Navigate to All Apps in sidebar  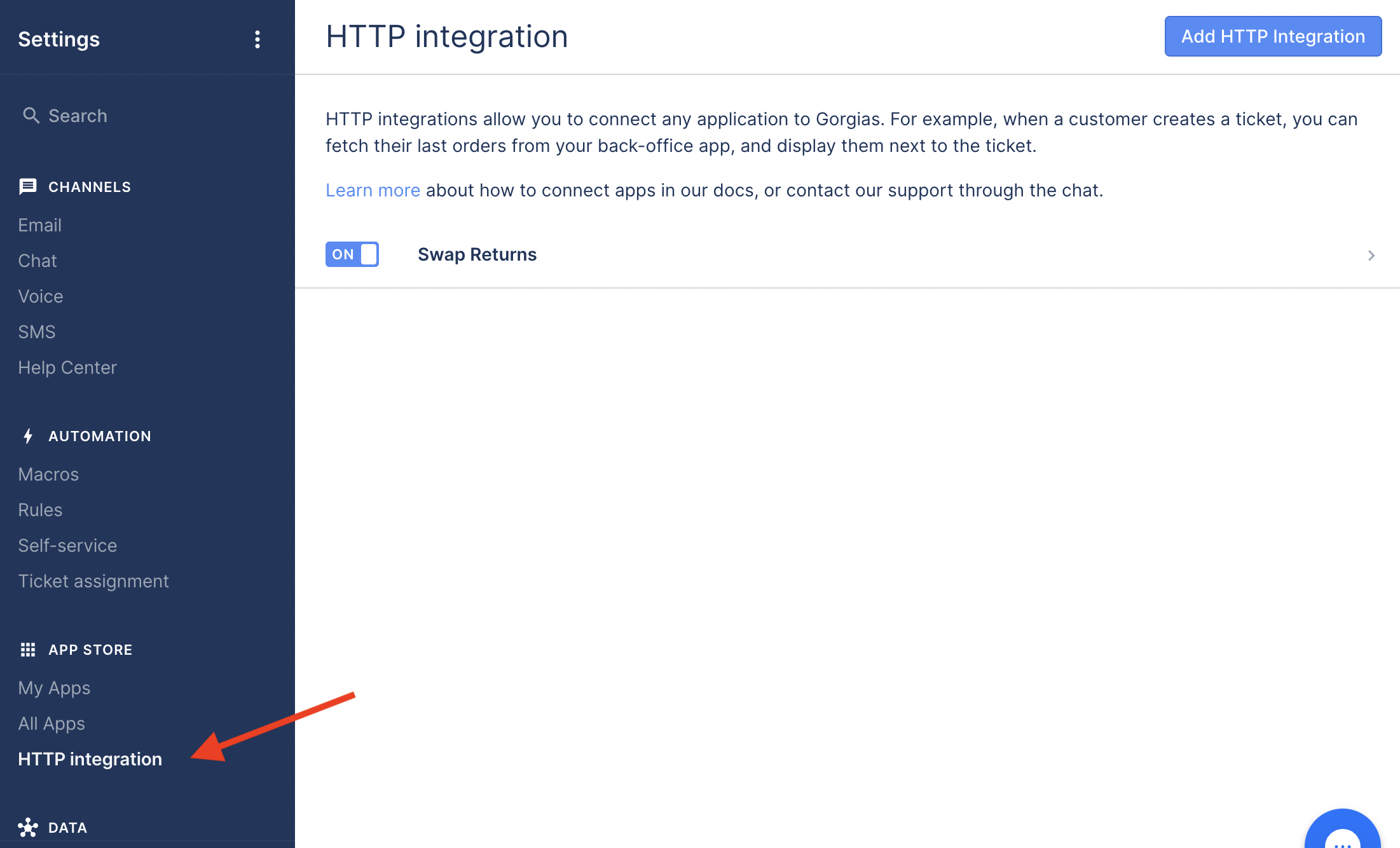pyautogui.click(x=52, y=723)
